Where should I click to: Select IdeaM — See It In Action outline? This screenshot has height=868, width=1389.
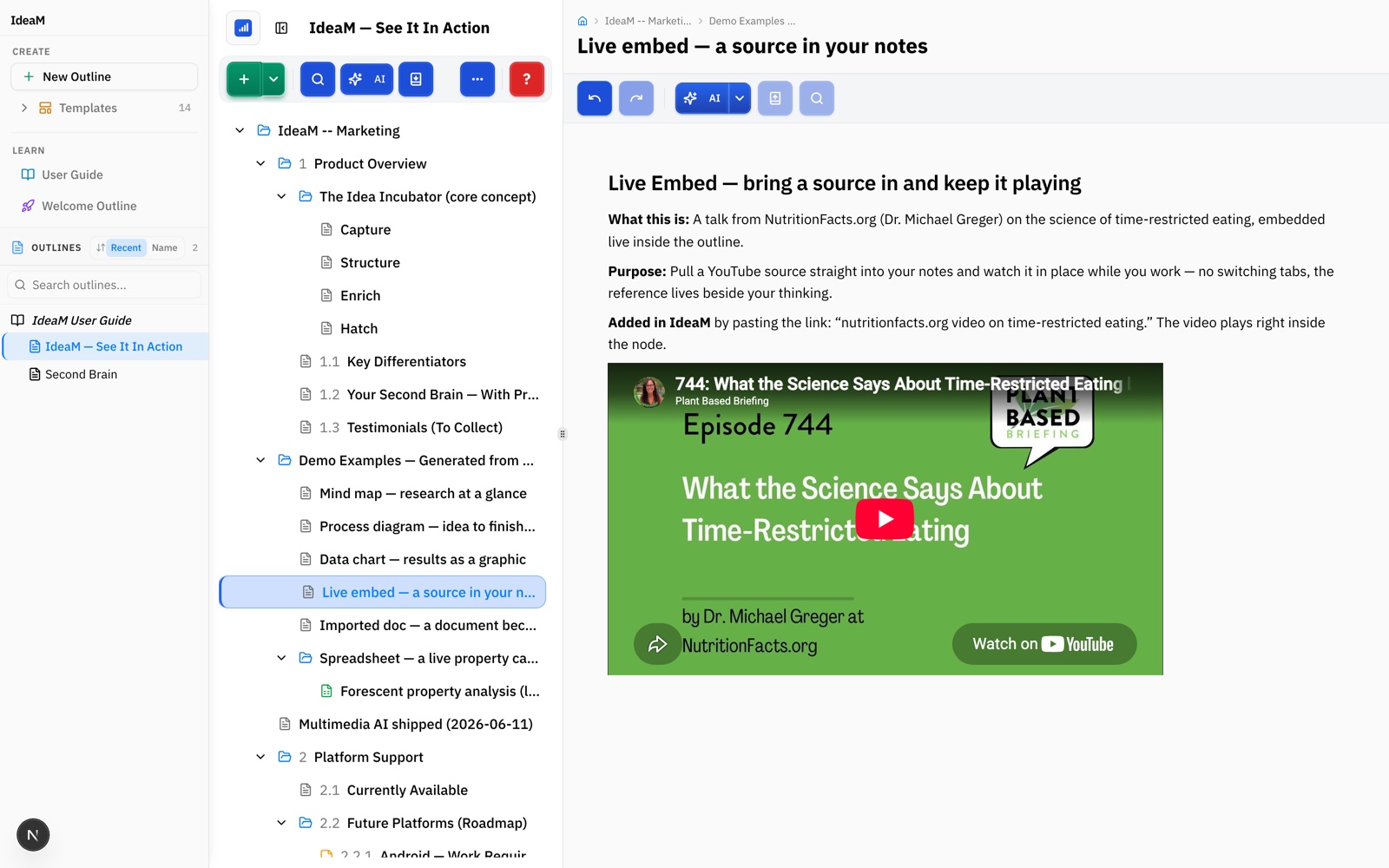click(106, 346)
